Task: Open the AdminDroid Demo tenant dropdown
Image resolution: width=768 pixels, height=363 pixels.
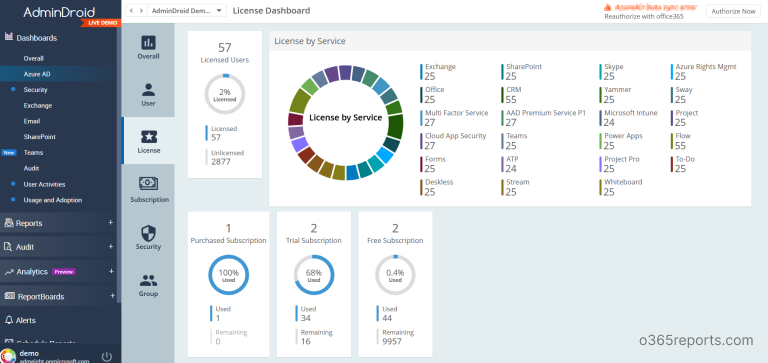Action: pyautogui.click(x=187, y=10)
